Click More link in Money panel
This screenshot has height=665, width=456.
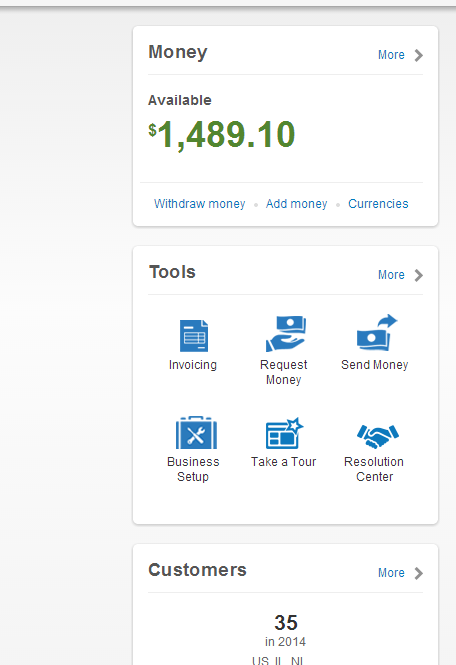(391, 55)
